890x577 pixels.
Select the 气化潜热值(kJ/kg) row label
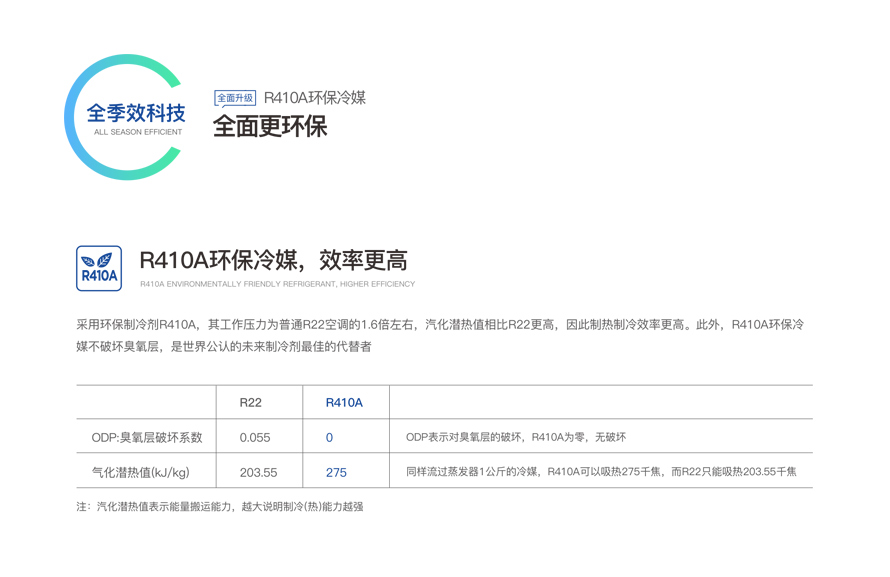coord(140,474)
